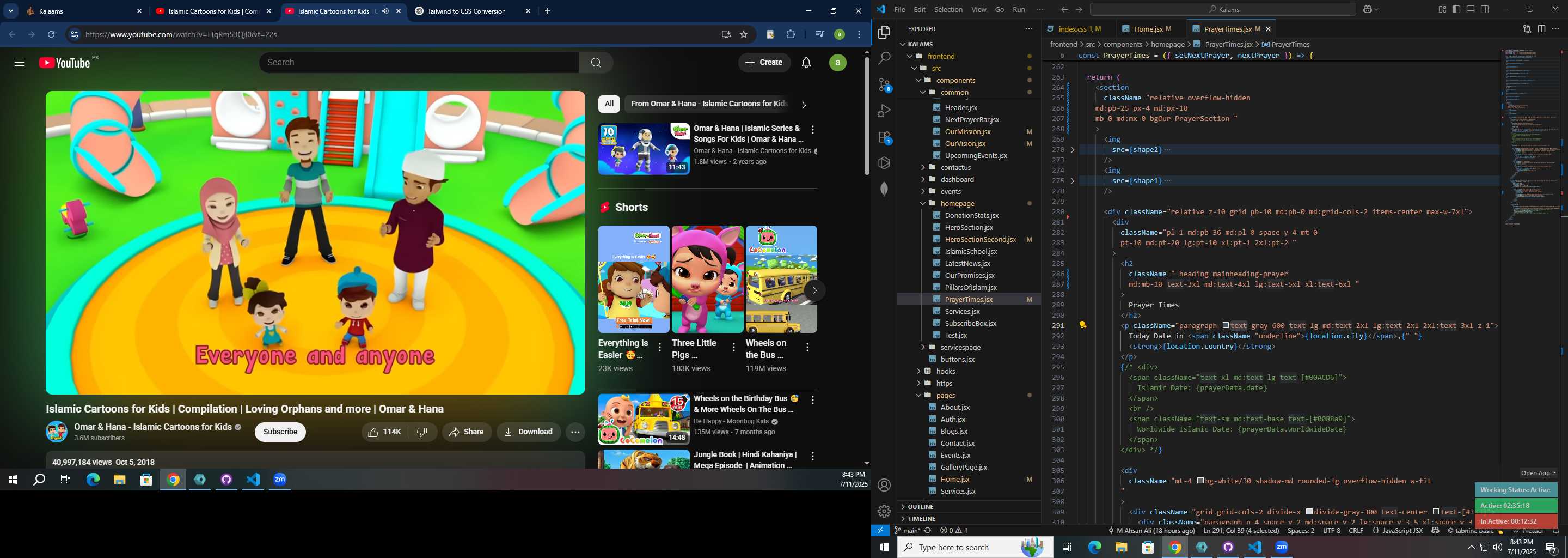This screenshot has height=558, width=1568.
Task: Toggle the VS Code Secondary Side Bar
Action: tap(1485, 9)
